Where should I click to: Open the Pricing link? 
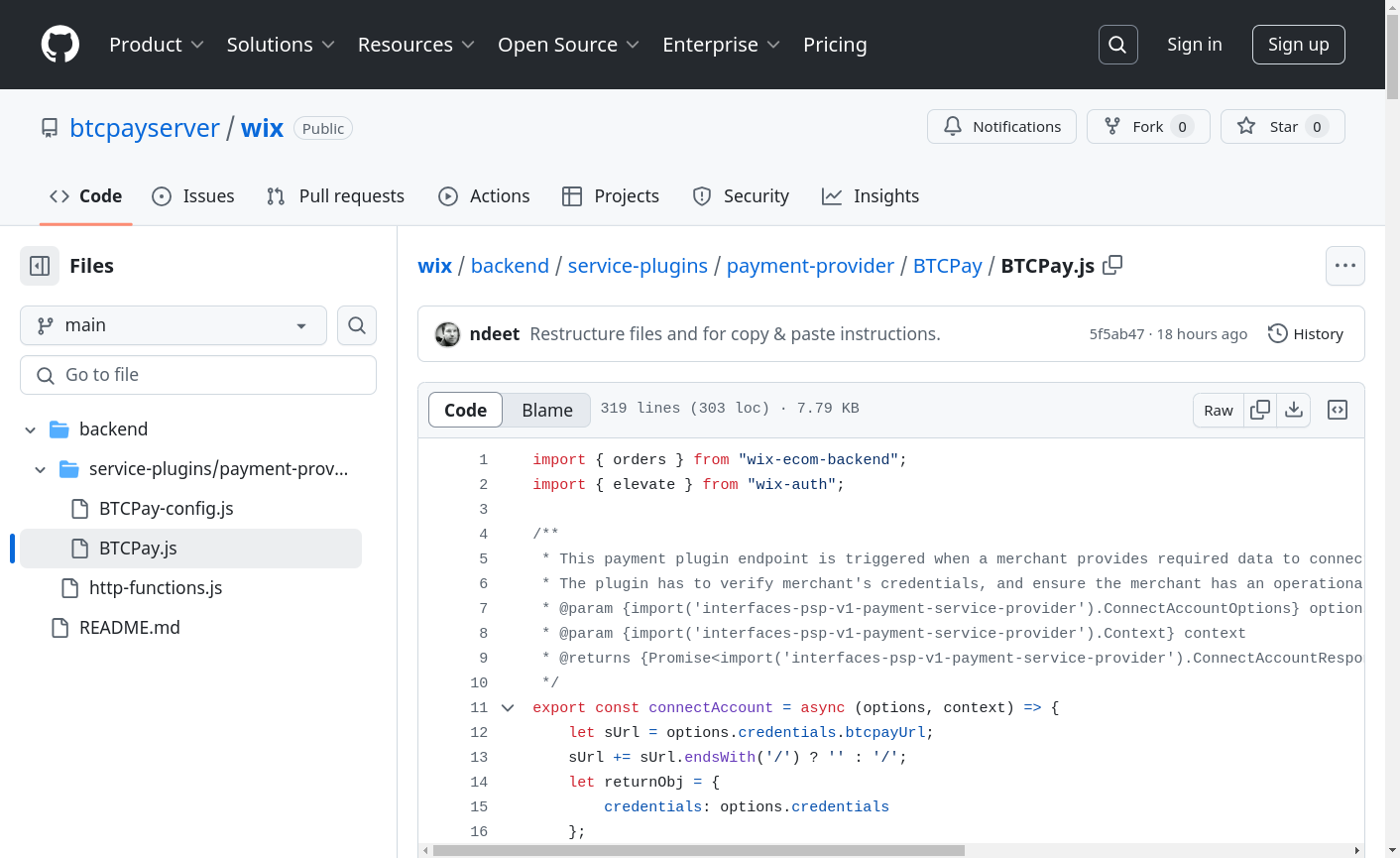coord(835,45)
